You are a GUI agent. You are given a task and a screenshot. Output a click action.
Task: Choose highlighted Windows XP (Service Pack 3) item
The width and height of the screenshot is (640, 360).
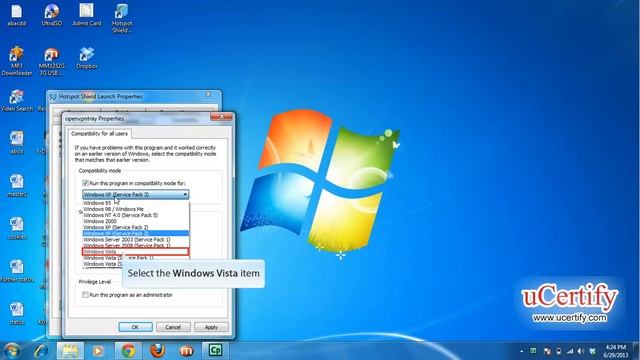(x=136, y=233)
